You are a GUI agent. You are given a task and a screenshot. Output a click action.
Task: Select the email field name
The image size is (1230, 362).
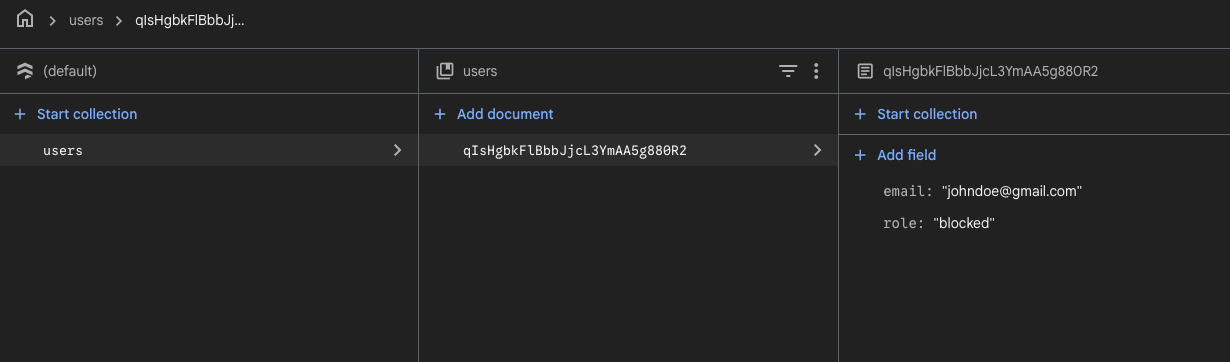coord(907,190)
